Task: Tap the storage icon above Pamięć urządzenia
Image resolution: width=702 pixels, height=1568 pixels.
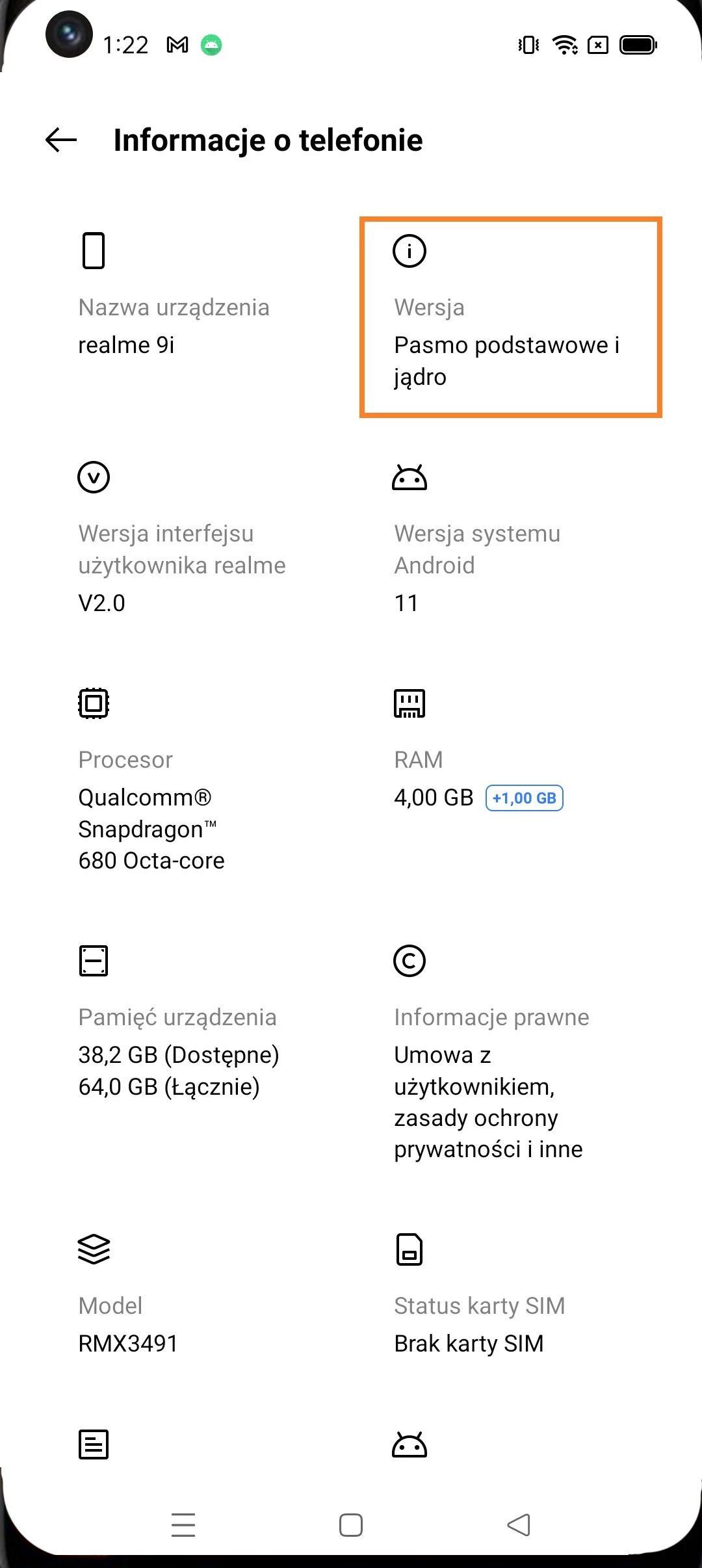Action: click(x=94, y=961)
